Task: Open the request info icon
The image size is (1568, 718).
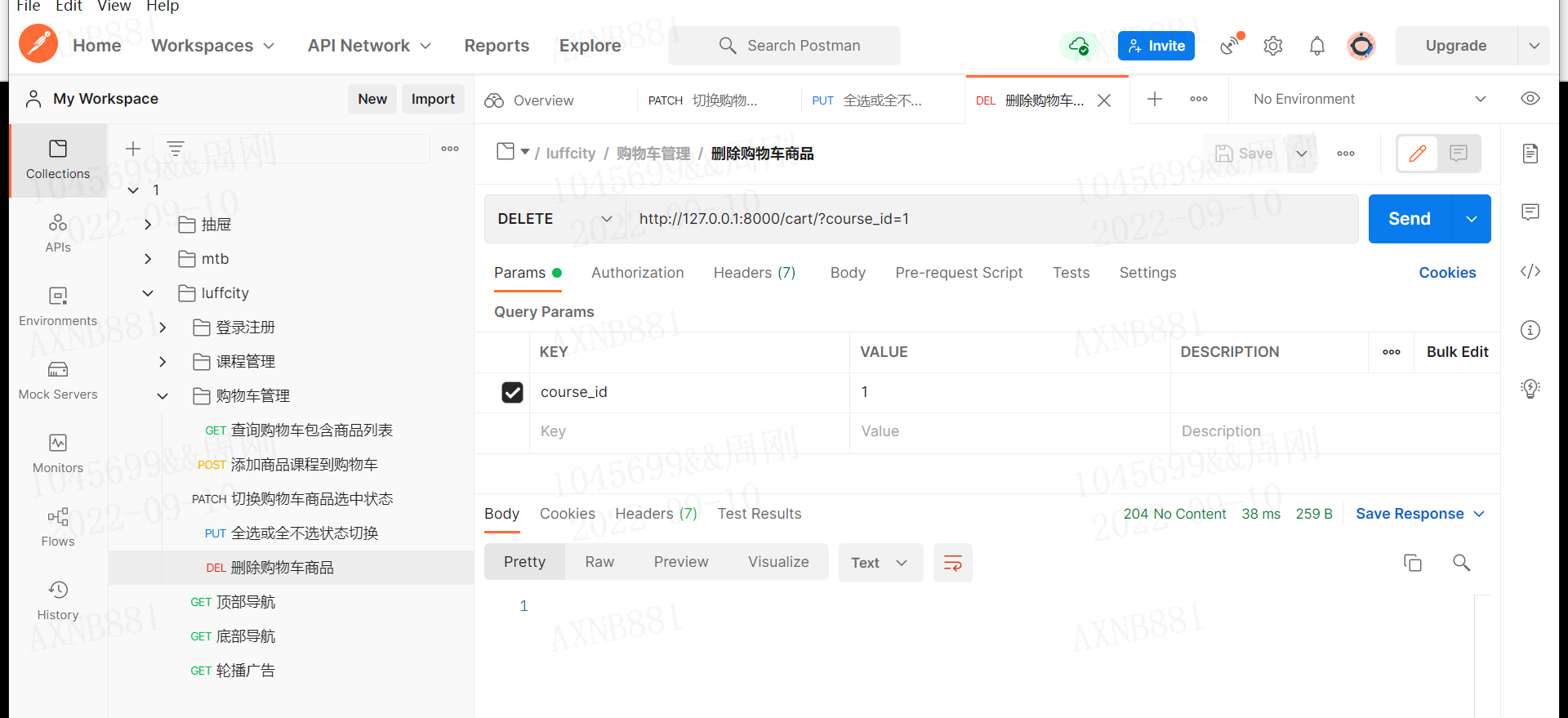Action: coord(1530,330)
